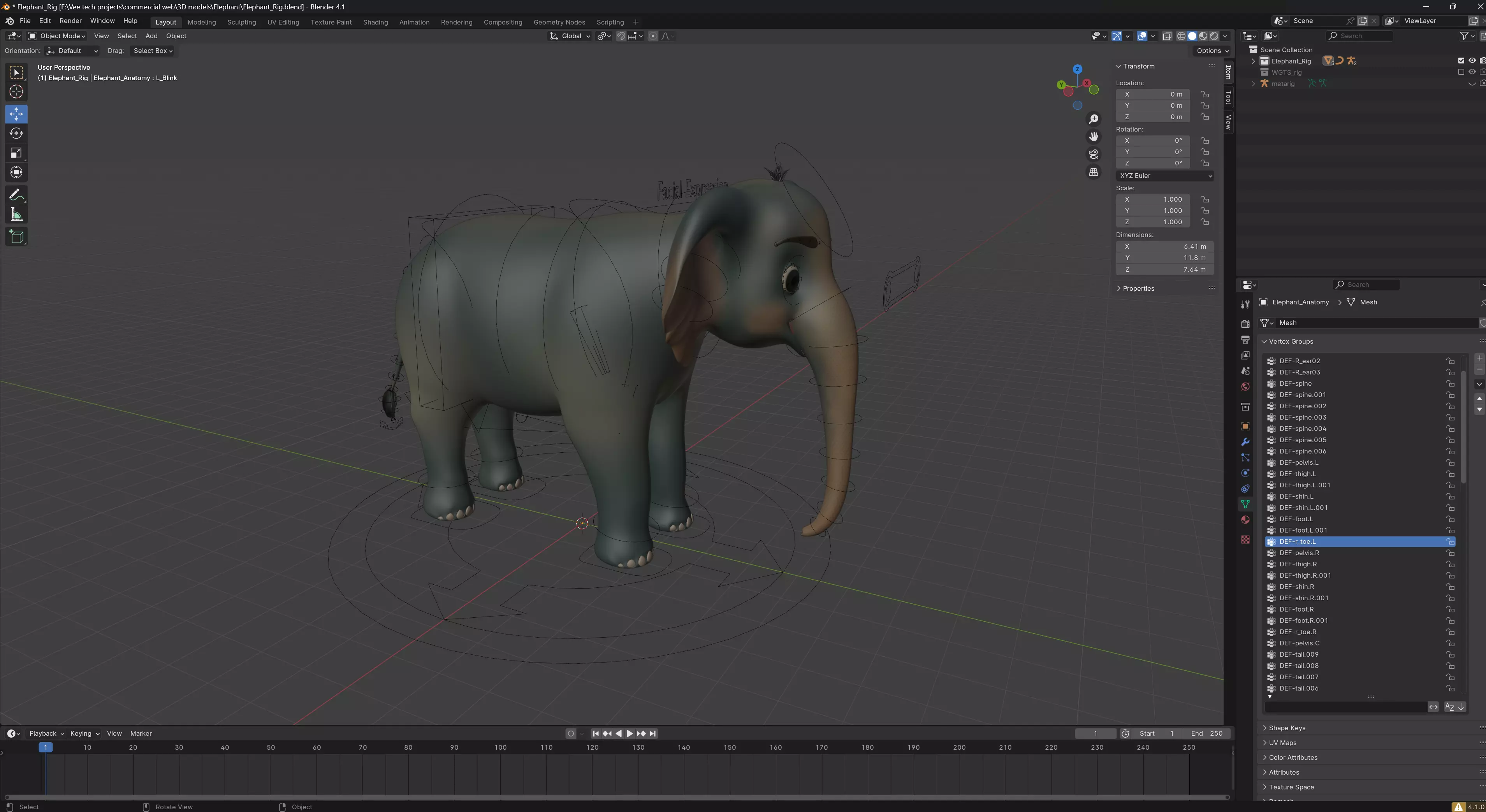Switch to the Sculpting workspace tab
This screenshot has width=1486, height=812.
pos(241,22)
